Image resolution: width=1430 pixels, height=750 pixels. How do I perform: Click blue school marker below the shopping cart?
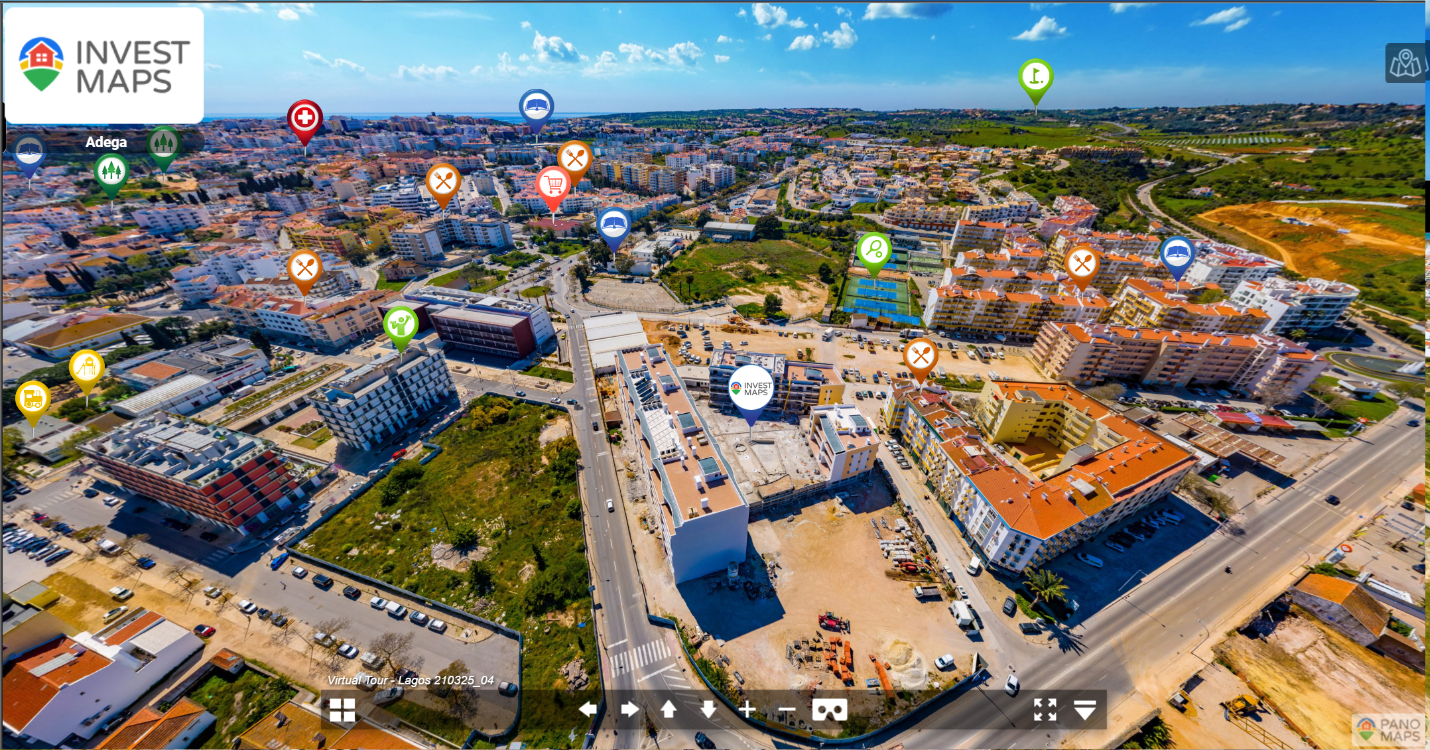click(614, 225)
